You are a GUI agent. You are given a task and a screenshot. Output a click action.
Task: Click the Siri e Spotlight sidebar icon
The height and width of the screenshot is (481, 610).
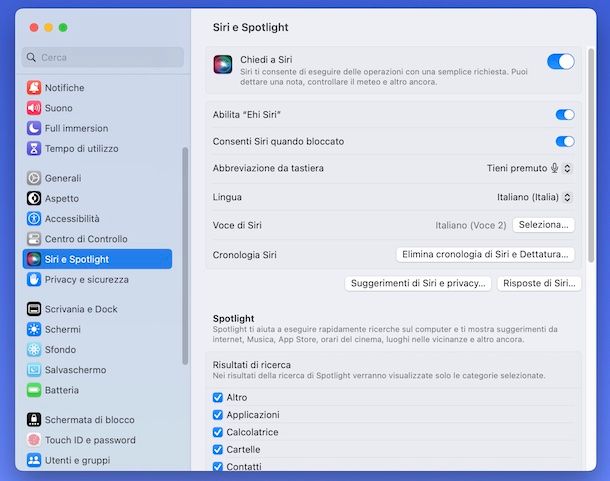(x=34, y=259)
